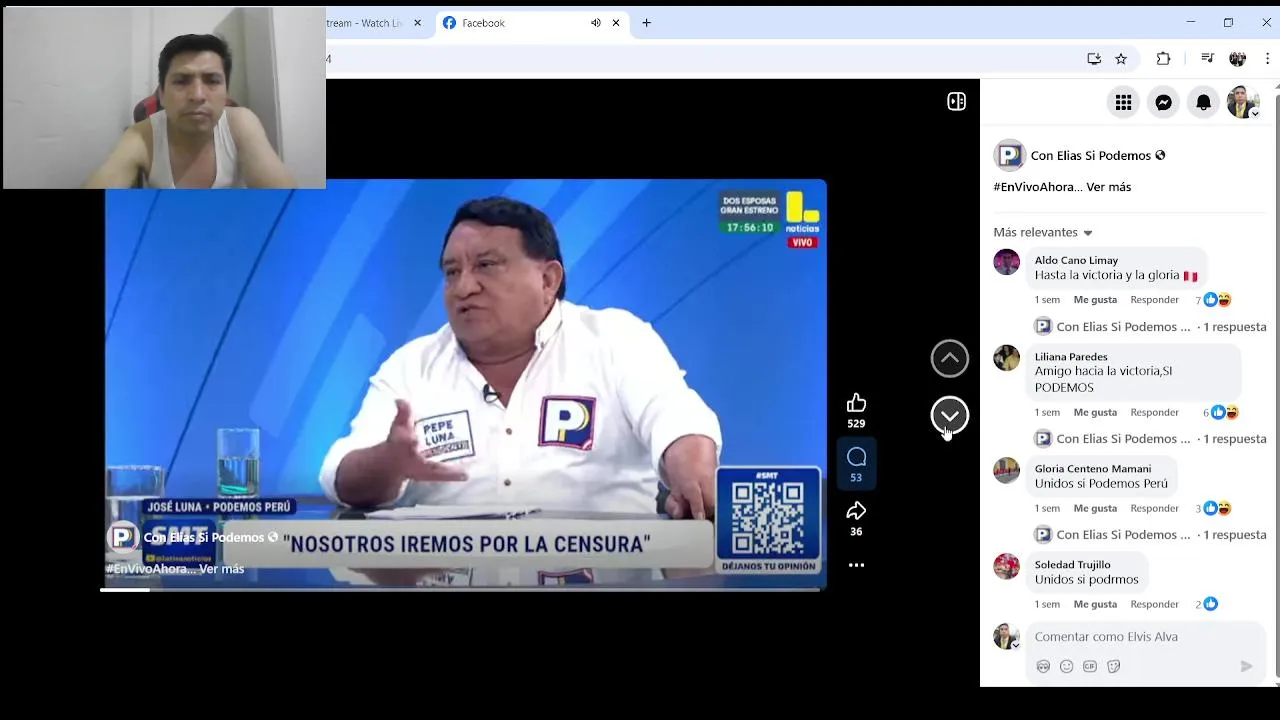The width and height of the screenshot is (1280, 720).
Task: Insert an avatar sticker in comment
Action: [x=1043, y=666]
